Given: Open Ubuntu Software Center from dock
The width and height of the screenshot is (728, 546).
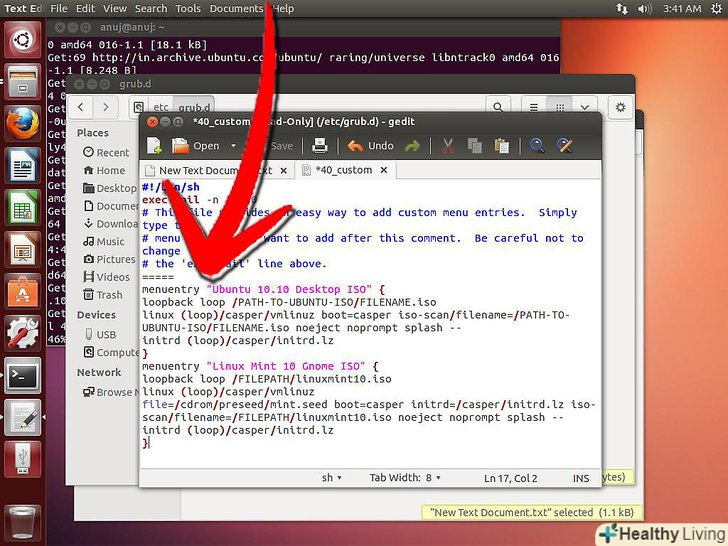Looking at the screenshot, I should coord(23,292).
